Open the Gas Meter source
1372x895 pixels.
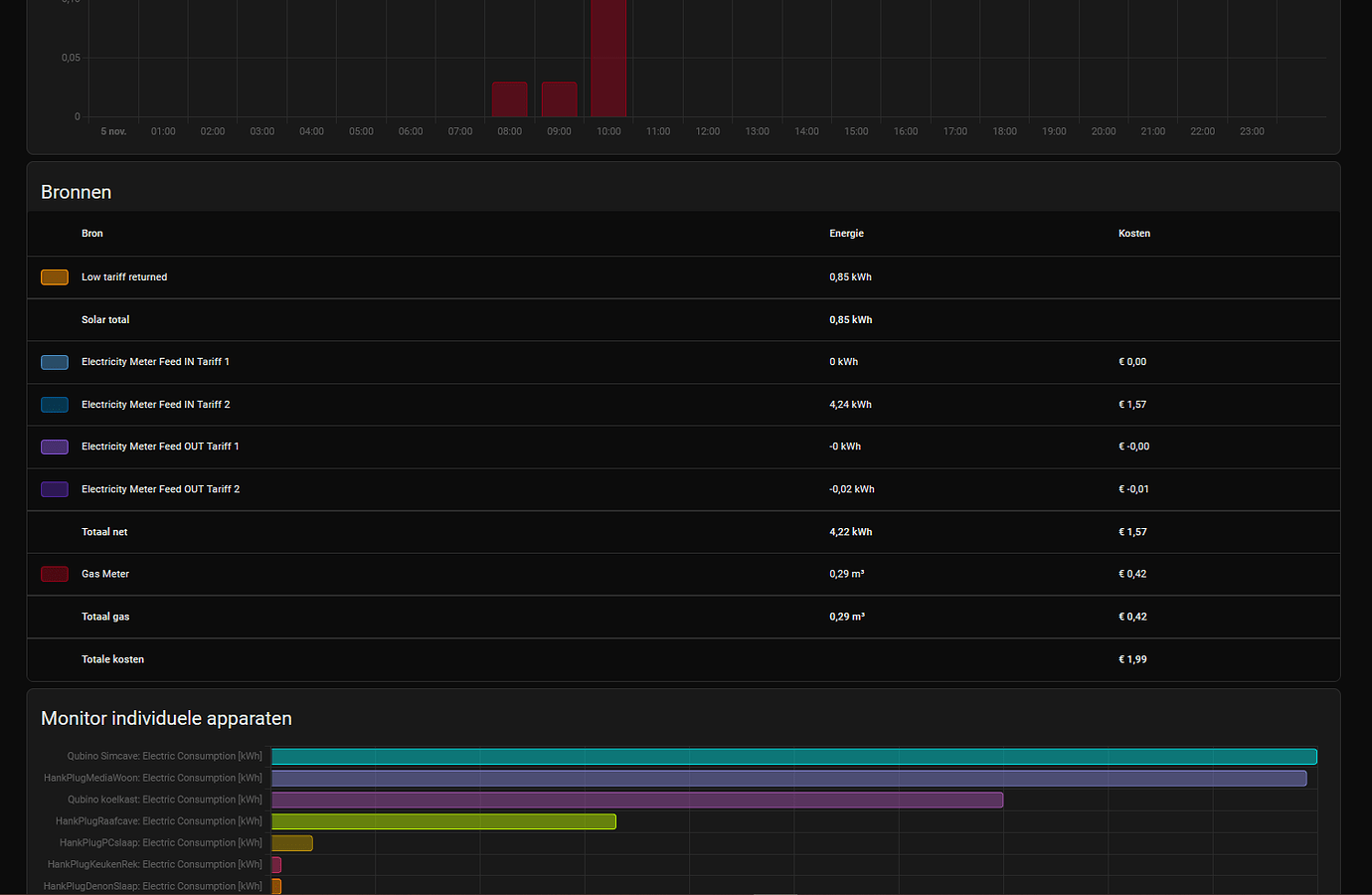point(105,574)
